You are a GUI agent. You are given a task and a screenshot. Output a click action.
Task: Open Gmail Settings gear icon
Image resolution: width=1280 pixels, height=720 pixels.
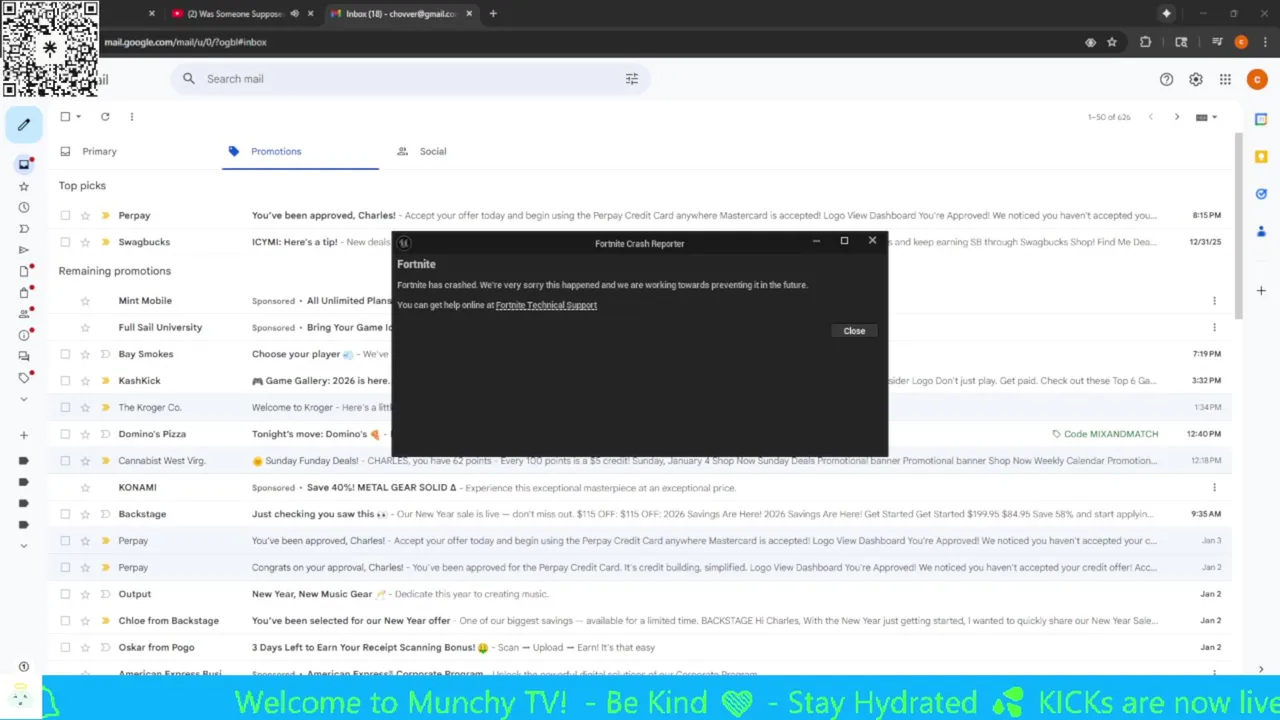(1196, 79)
